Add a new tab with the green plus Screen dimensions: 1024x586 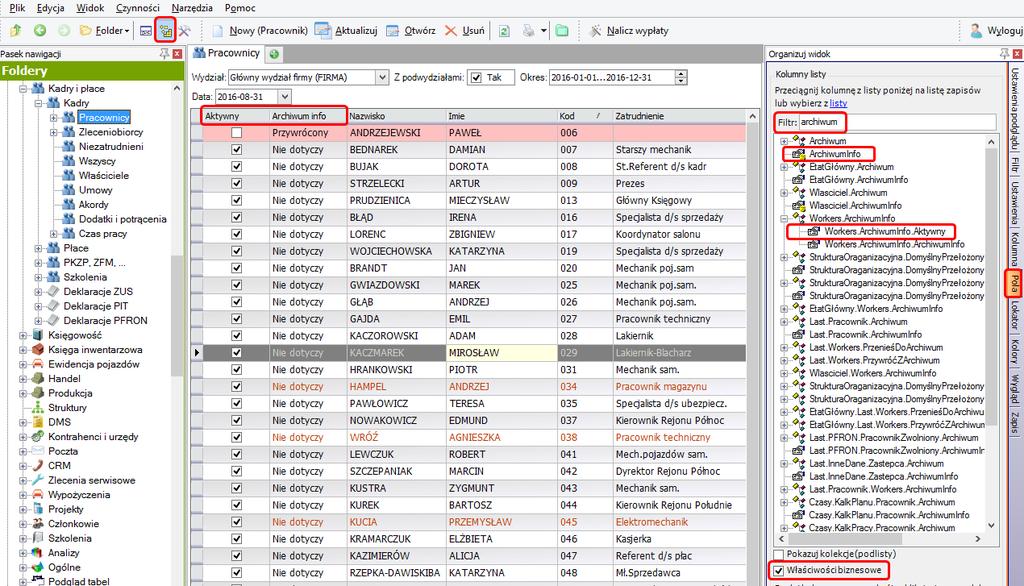click(274, 54)
